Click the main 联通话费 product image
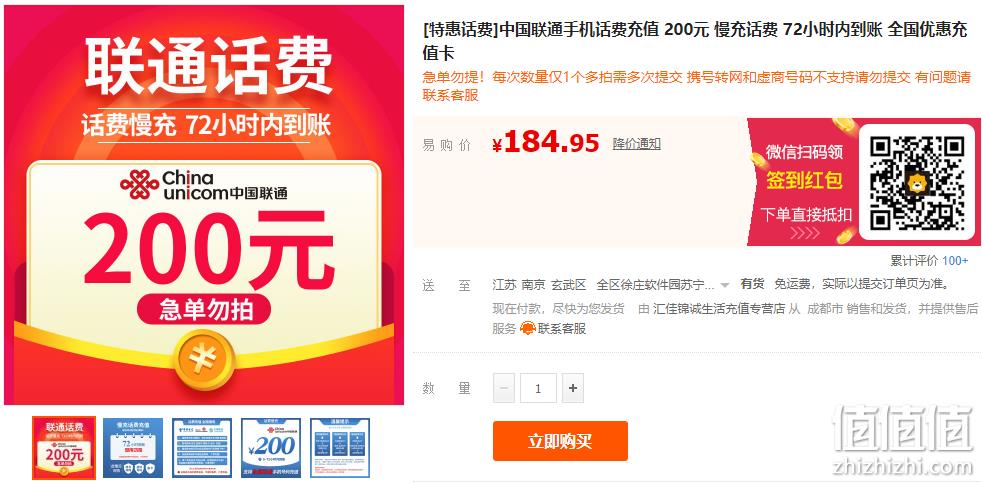The width and height of the screenshot is (982, 484). click(x=204, y=205)
